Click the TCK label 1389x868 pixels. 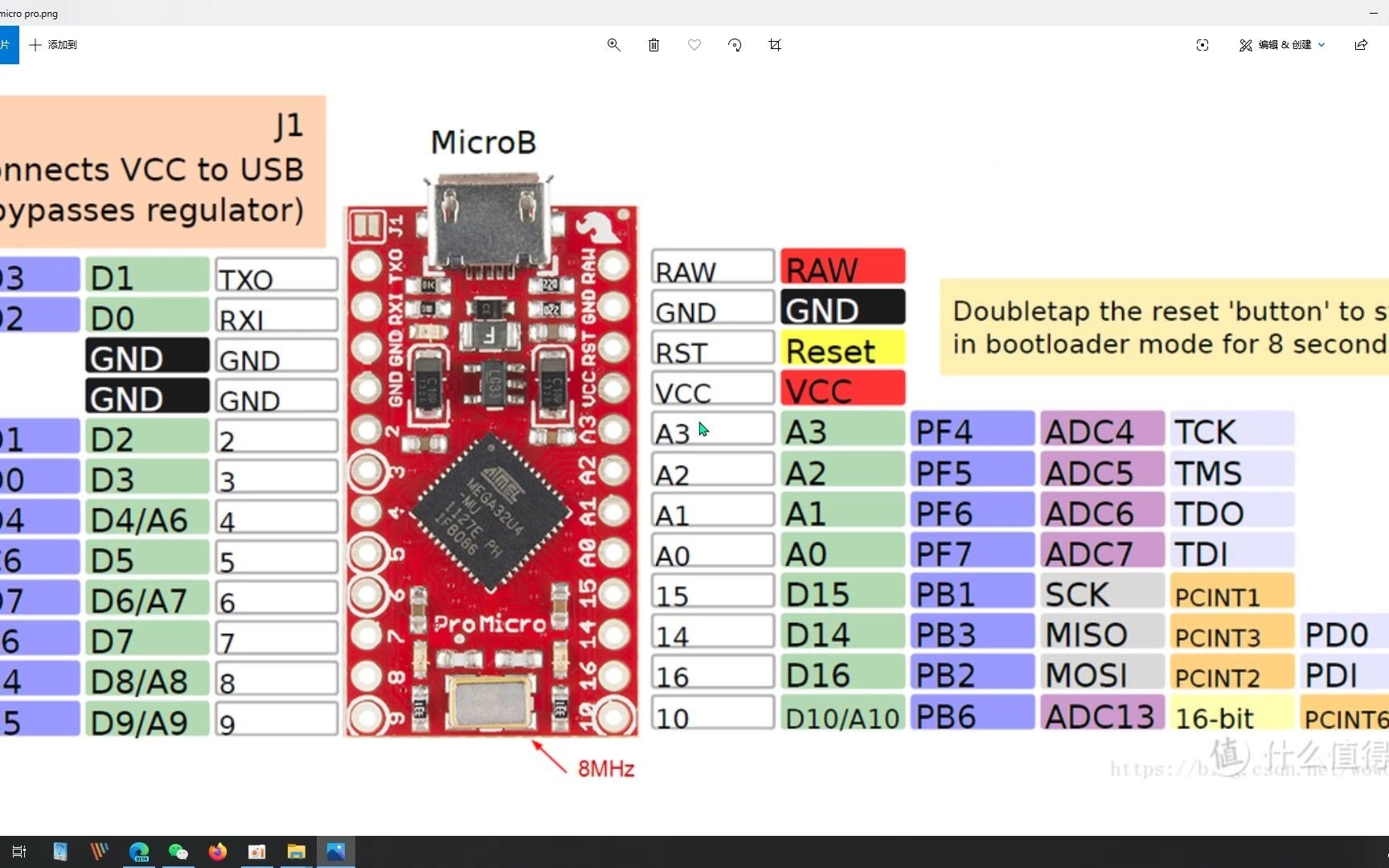click(1231, 431)
